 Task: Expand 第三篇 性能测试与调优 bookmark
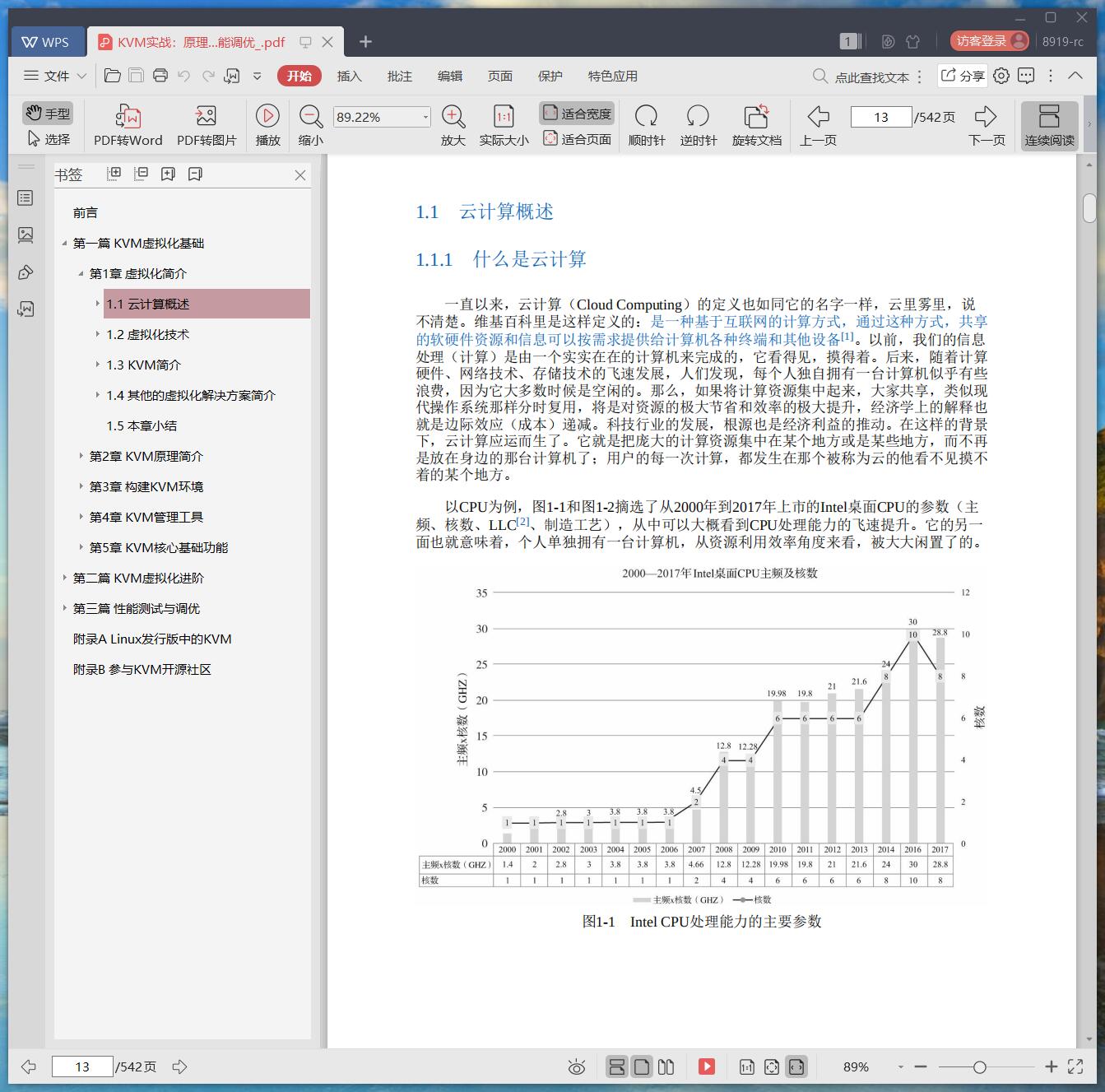pyautogui.click(x=64, y=608)
